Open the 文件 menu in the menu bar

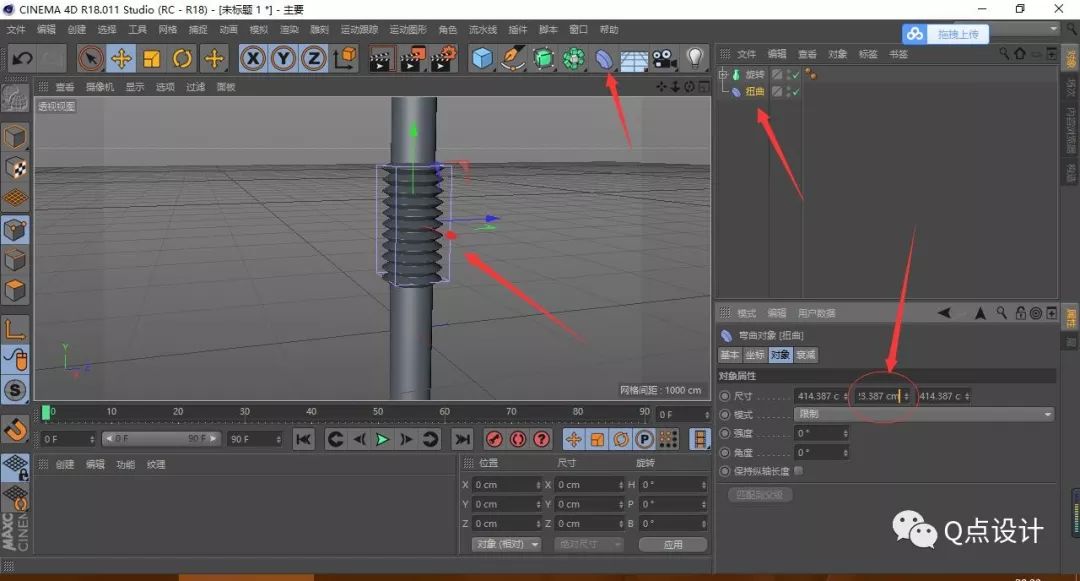(18, 28)
